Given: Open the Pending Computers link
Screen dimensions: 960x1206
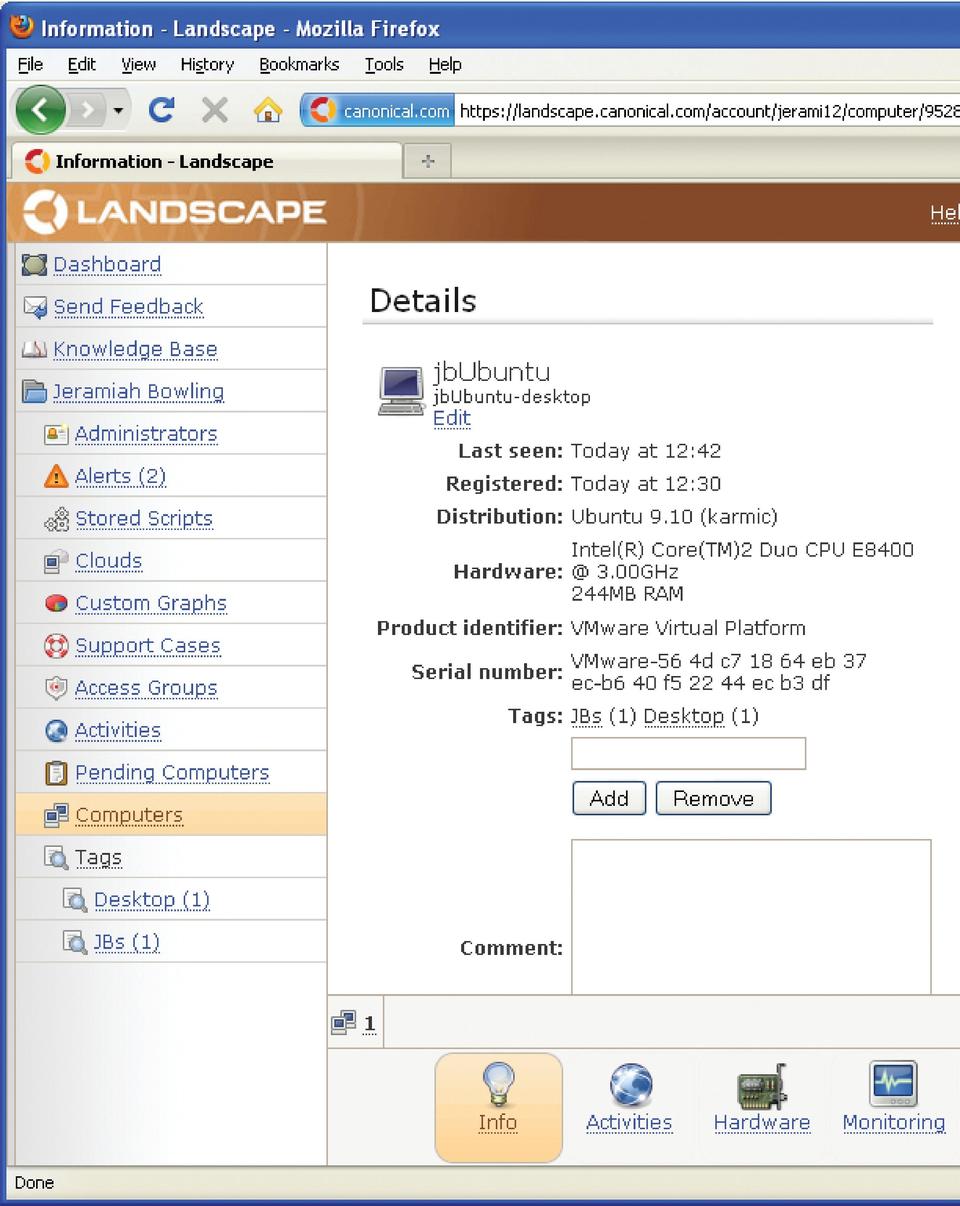Looking at the screenshot, I should click(x=172, y=773).
